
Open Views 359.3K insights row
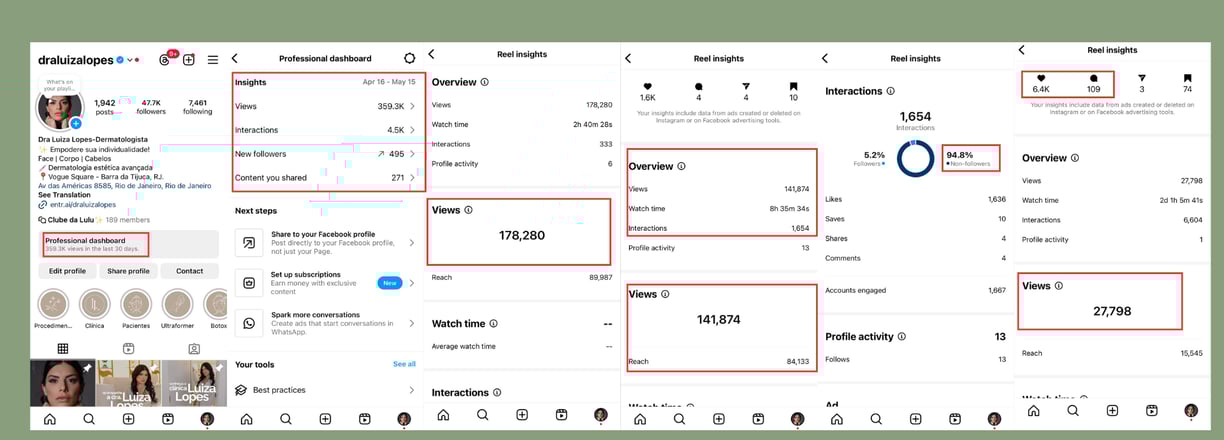coord(326,106)
